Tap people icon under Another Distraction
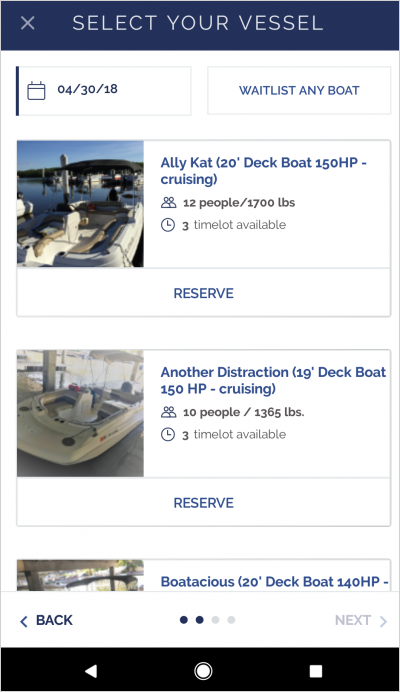This screenshot has width=400, height=692. click(x=168, y=412)
